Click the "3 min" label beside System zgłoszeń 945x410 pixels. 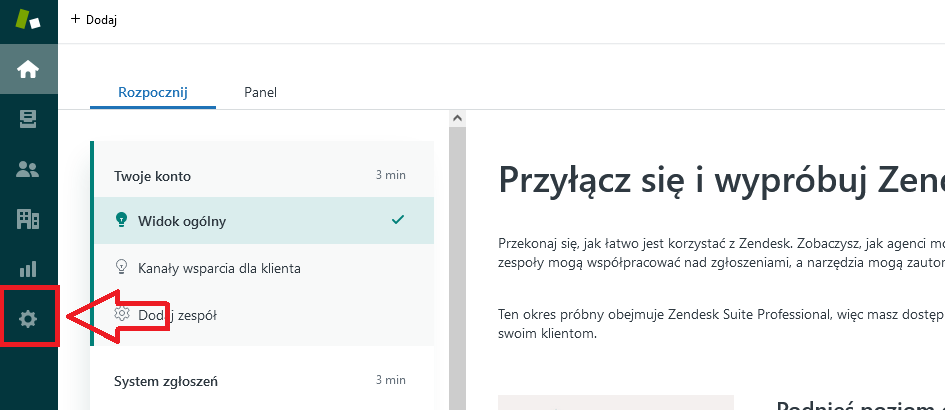point(391,380)
